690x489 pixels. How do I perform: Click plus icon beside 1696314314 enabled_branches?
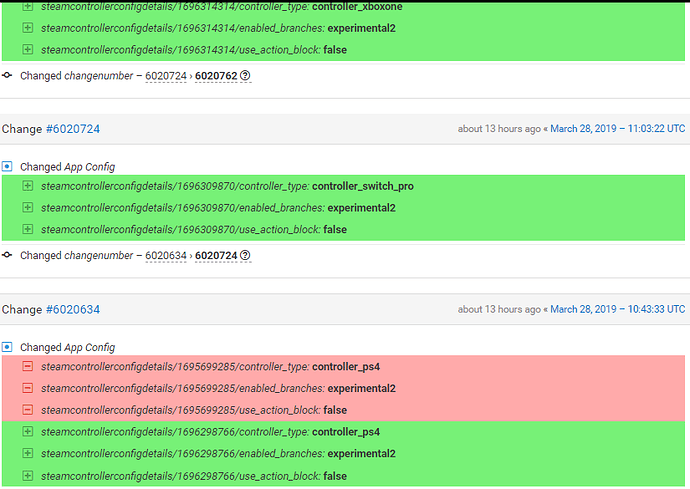pos(28,28)
